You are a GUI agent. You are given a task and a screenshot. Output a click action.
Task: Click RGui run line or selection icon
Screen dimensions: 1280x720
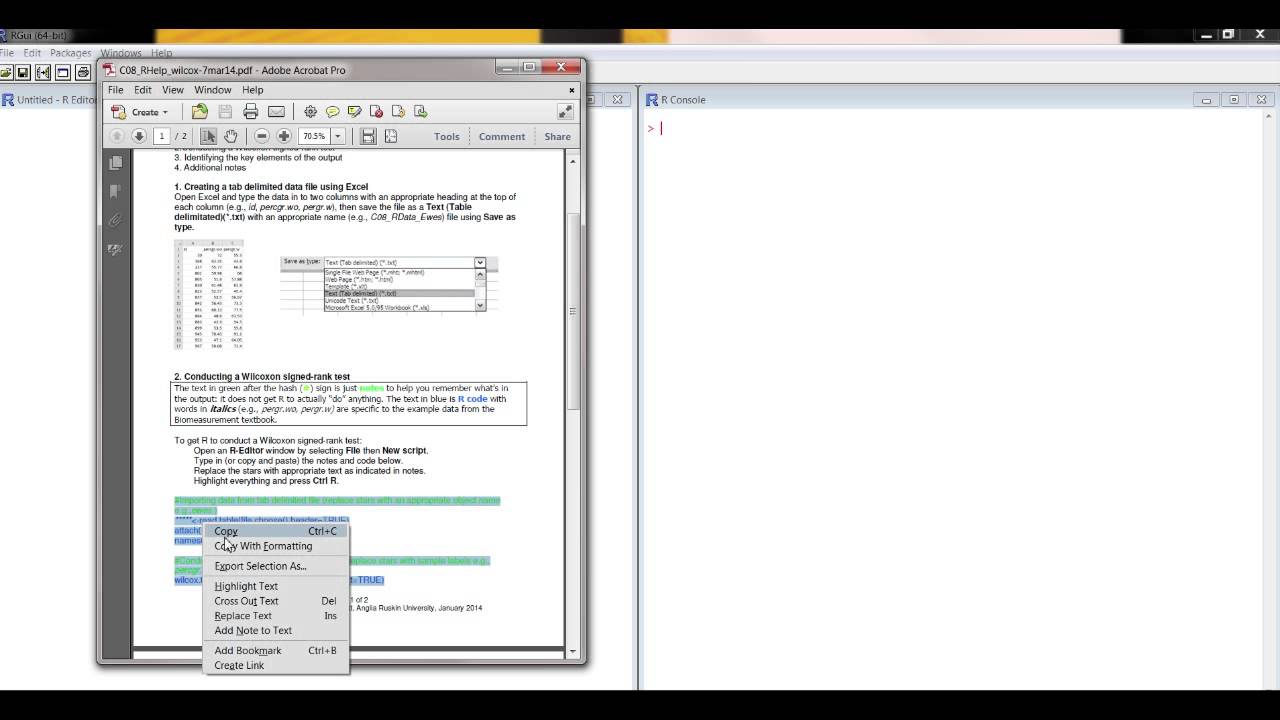coord(43,72)
